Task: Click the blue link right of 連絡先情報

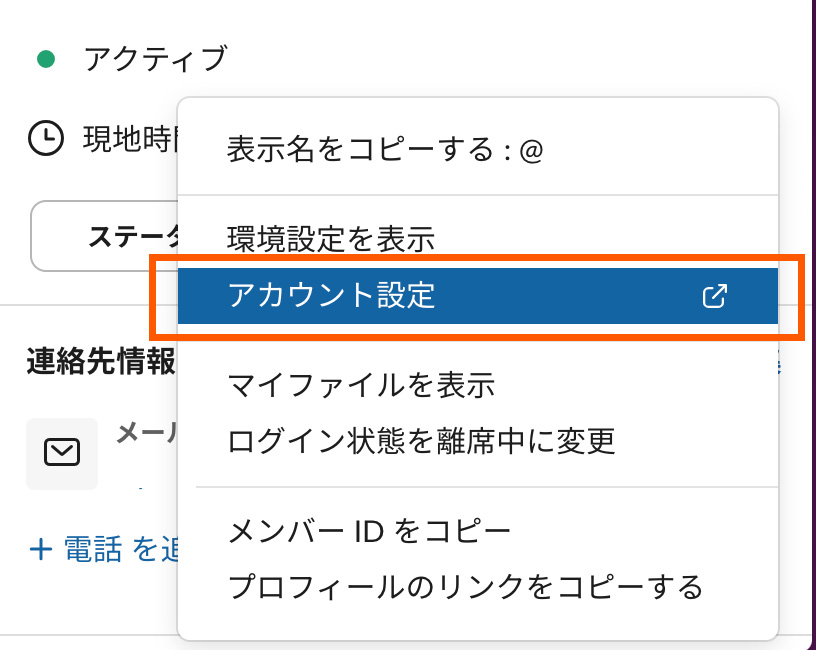Action: point(779,366)
